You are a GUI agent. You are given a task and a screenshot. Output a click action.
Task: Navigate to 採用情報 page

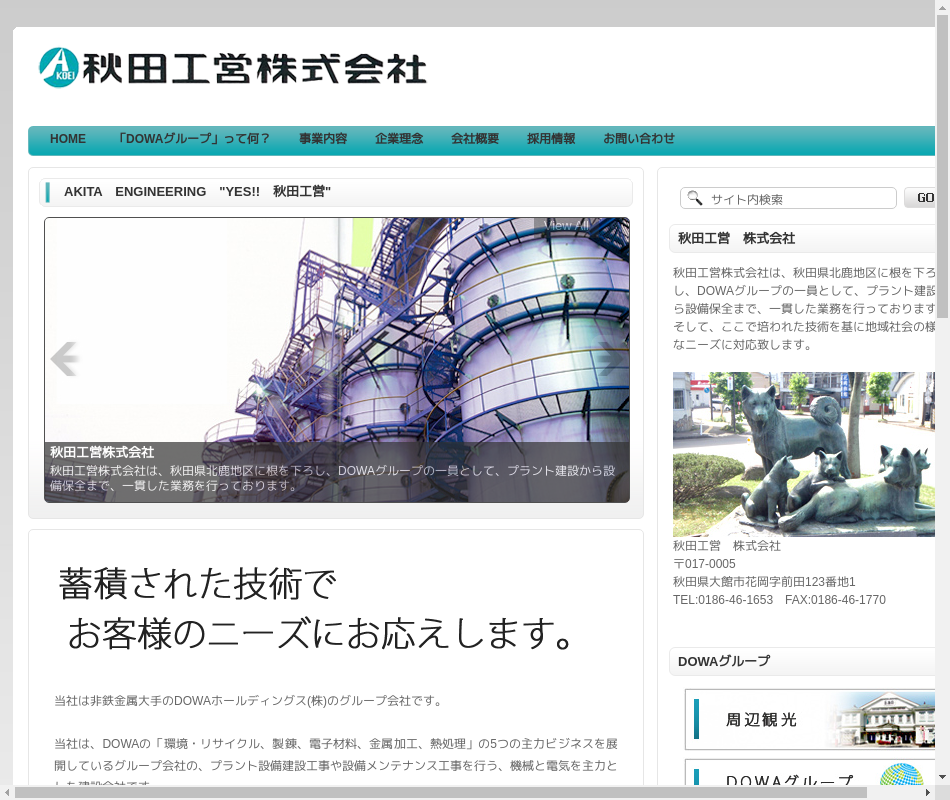(551, 139)
